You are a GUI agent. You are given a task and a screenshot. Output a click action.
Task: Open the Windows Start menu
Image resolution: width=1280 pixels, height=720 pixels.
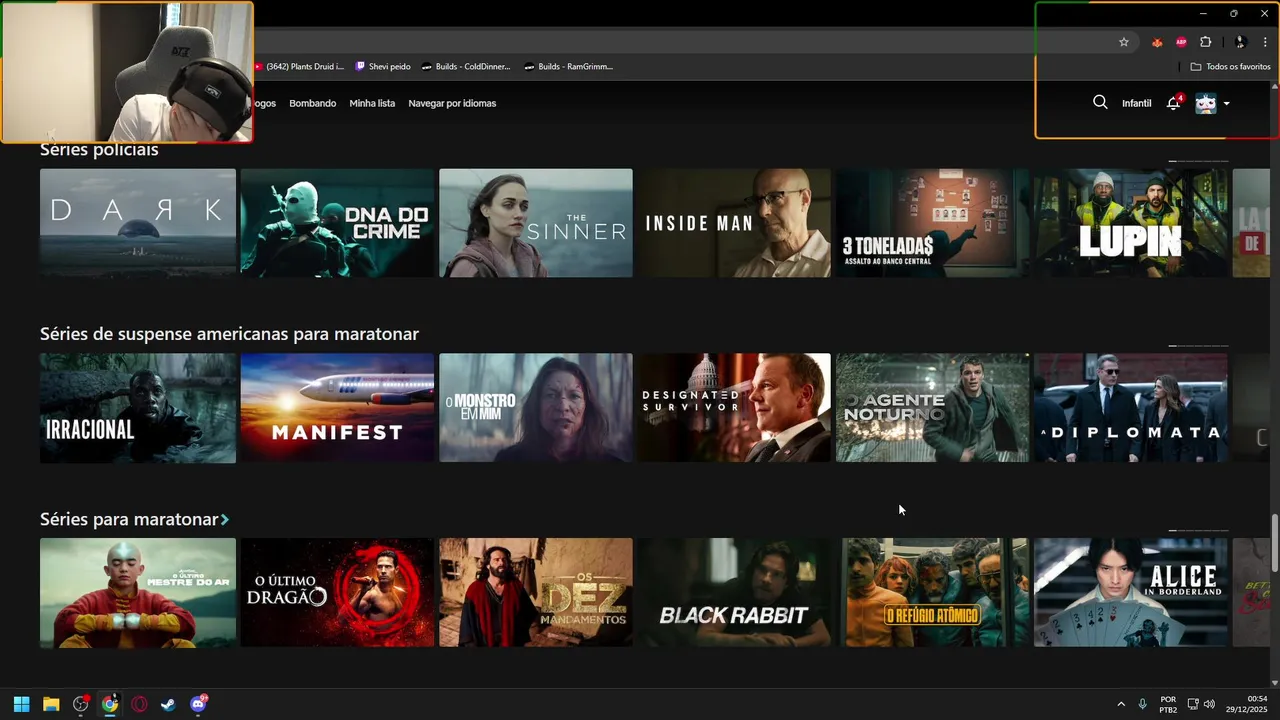(21, 704)
